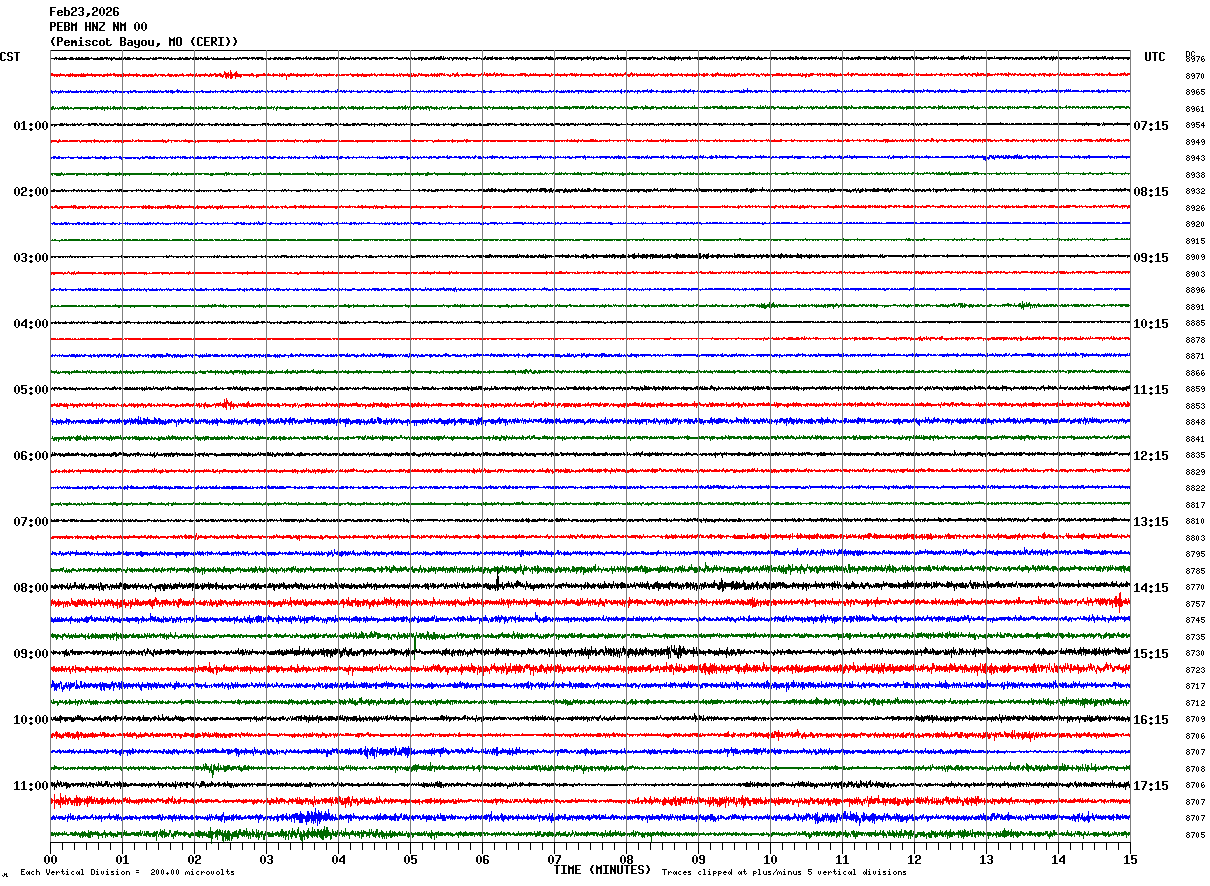Screen dimensions: 1210x886
Task: Click the "UTC" timezone label
Action: coord(1155,57)
